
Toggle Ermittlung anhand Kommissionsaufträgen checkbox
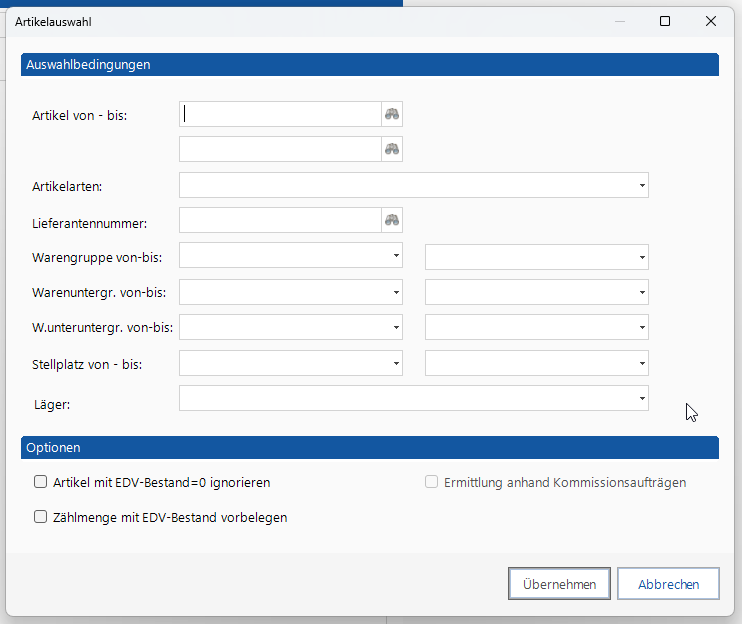coord(431,482)
